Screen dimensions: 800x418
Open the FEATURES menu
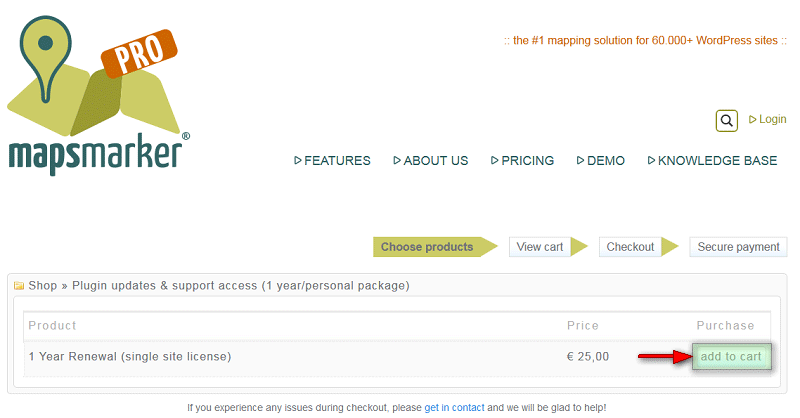pyautogui.click(x=332, y=161)
